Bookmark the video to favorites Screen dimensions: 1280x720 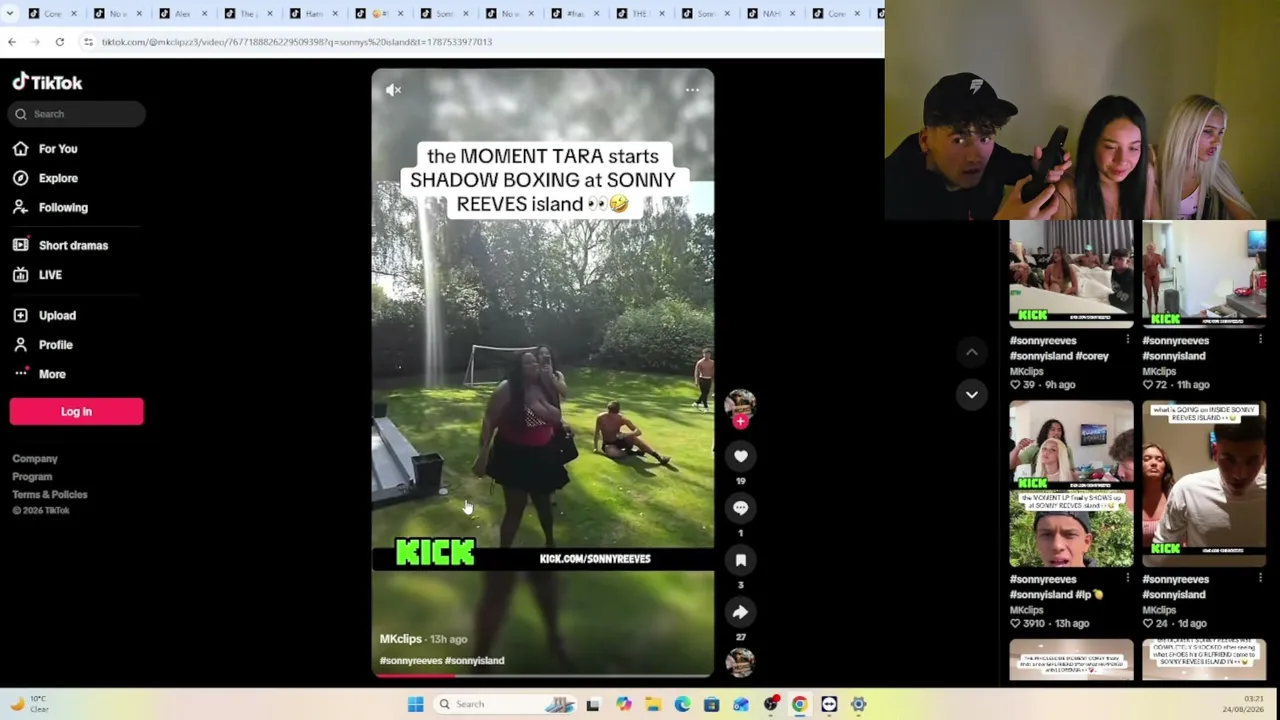pyautogui.click(x=741, y=560)
